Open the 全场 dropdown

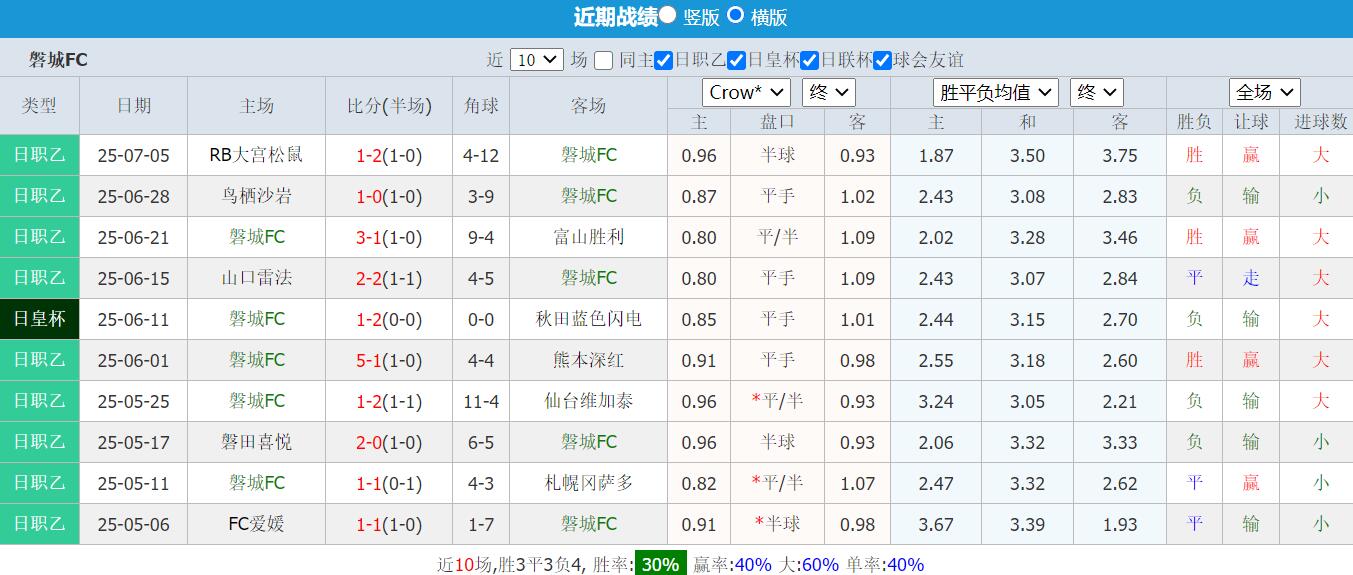(x=1264, y=93)
